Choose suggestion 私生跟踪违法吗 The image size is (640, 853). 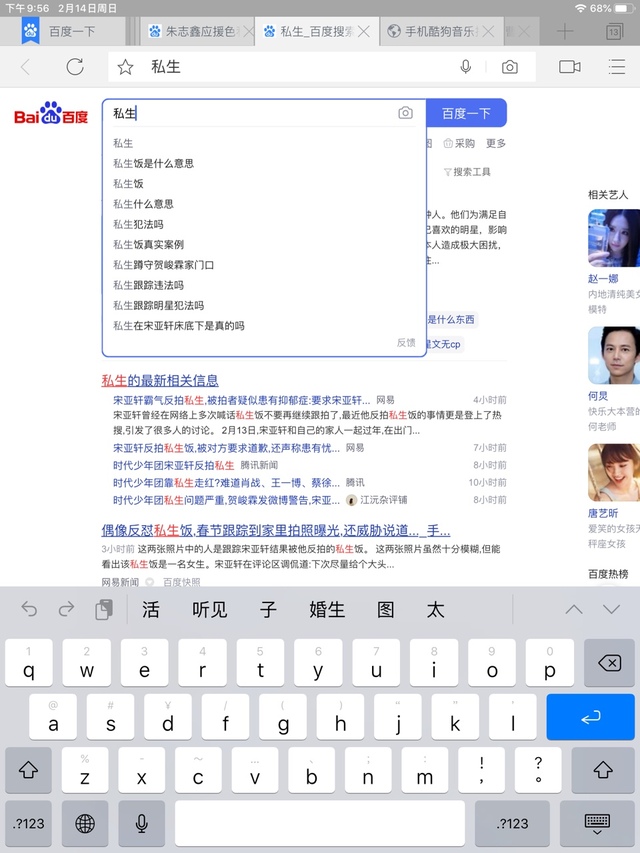point(149,285)
